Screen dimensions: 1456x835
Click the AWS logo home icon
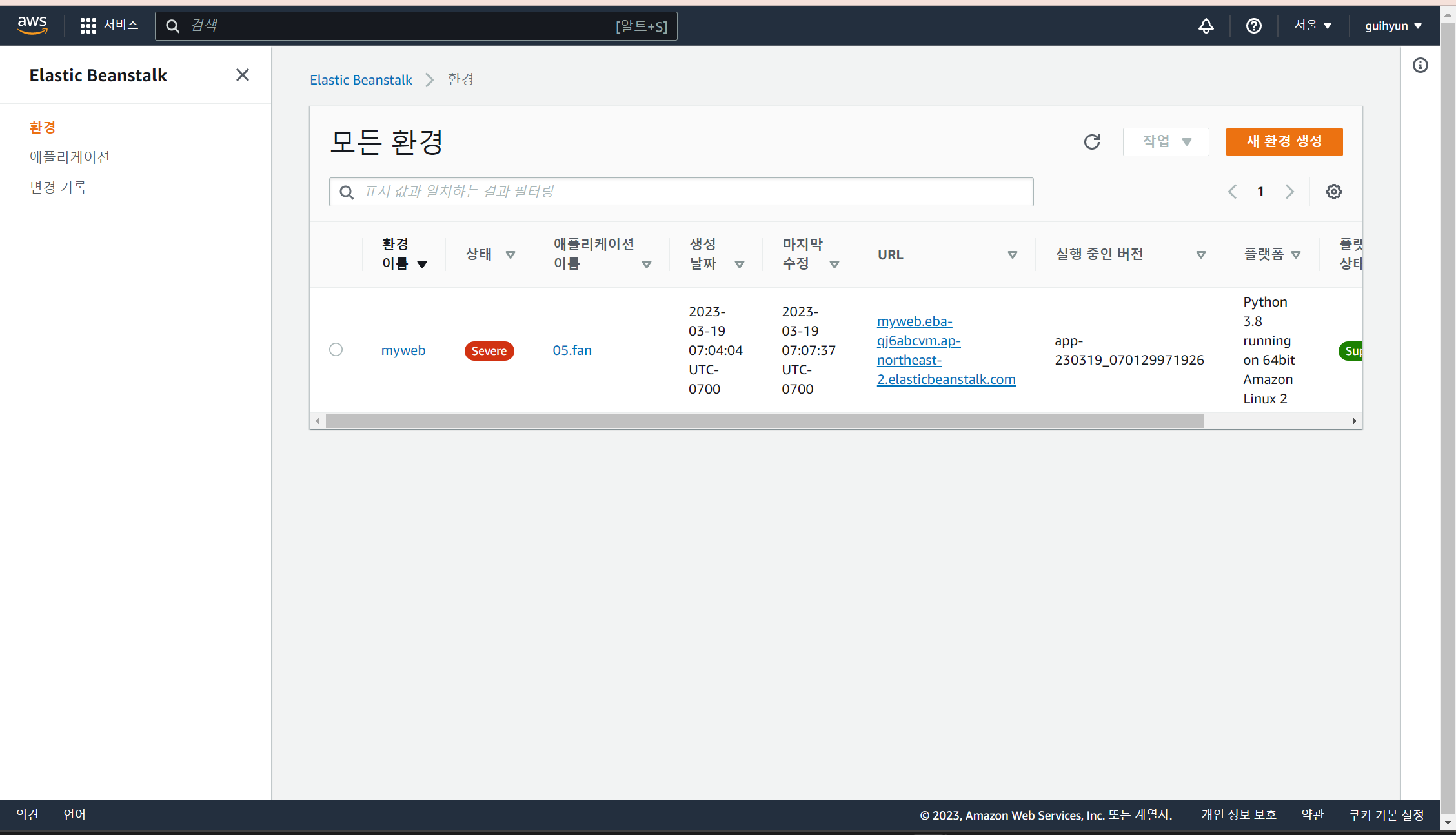(x=32, y=25)
